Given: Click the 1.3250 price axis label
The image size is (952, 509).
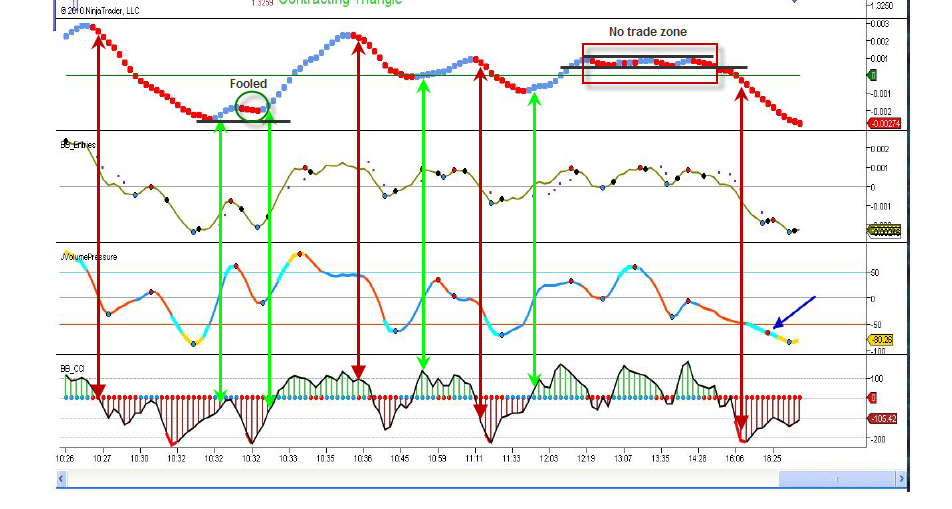Looking at the screenshot, I should pyautogui.click(x=882, y=5).
